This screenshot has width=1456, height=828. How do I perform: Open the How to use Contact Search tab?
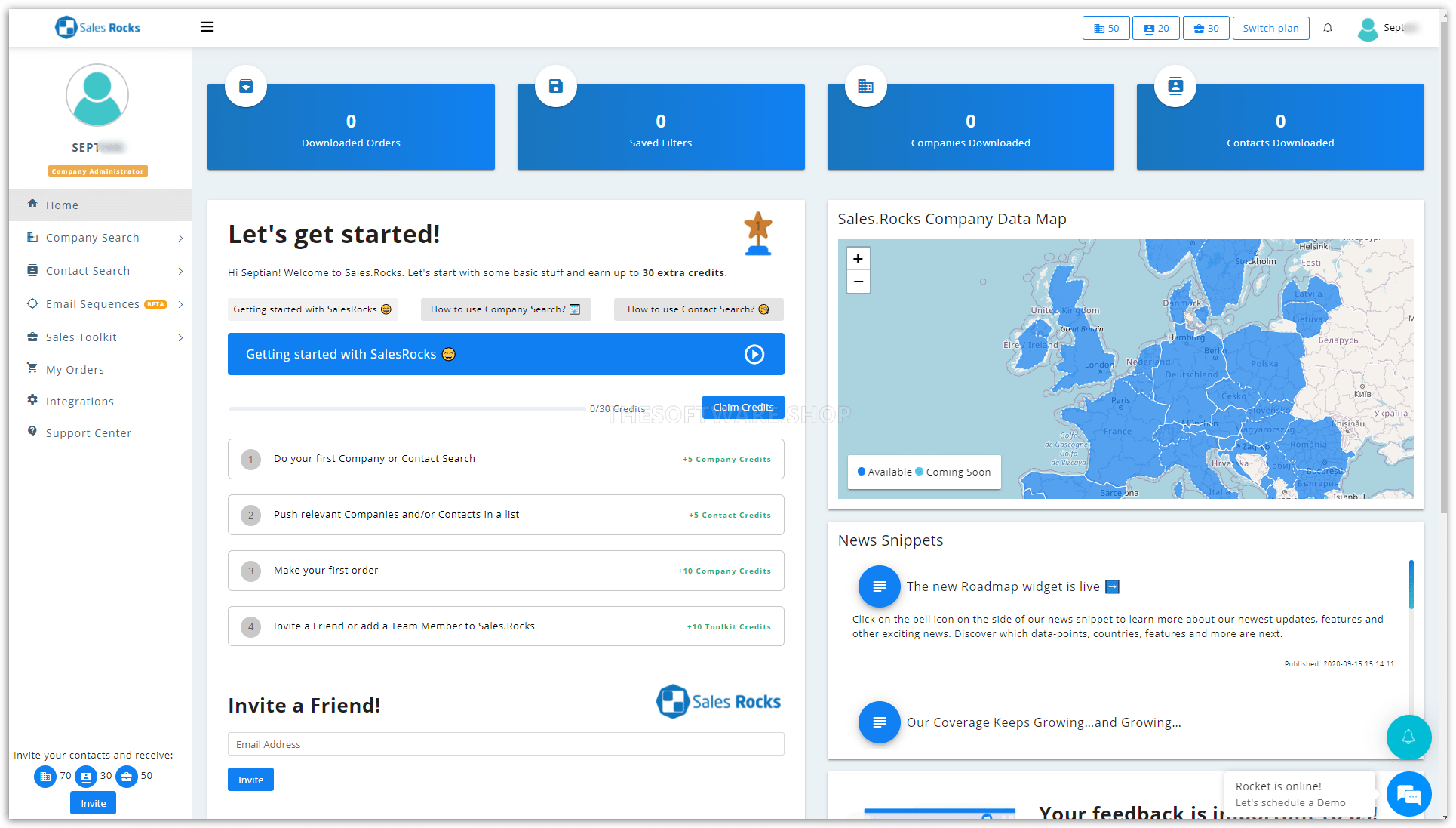698,309
